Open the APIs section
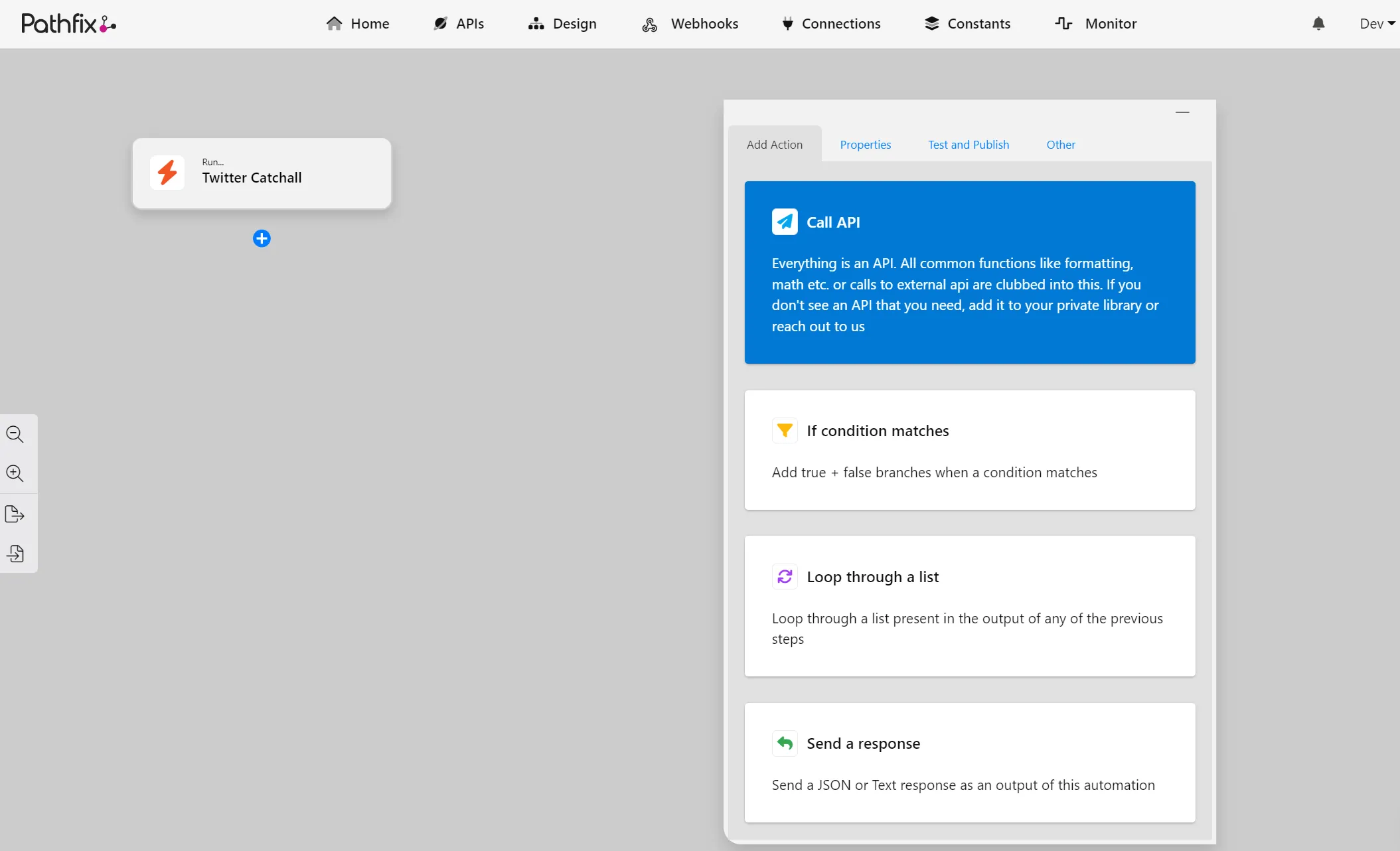This screenshot has width=1400, height=851. pos(459,24)
